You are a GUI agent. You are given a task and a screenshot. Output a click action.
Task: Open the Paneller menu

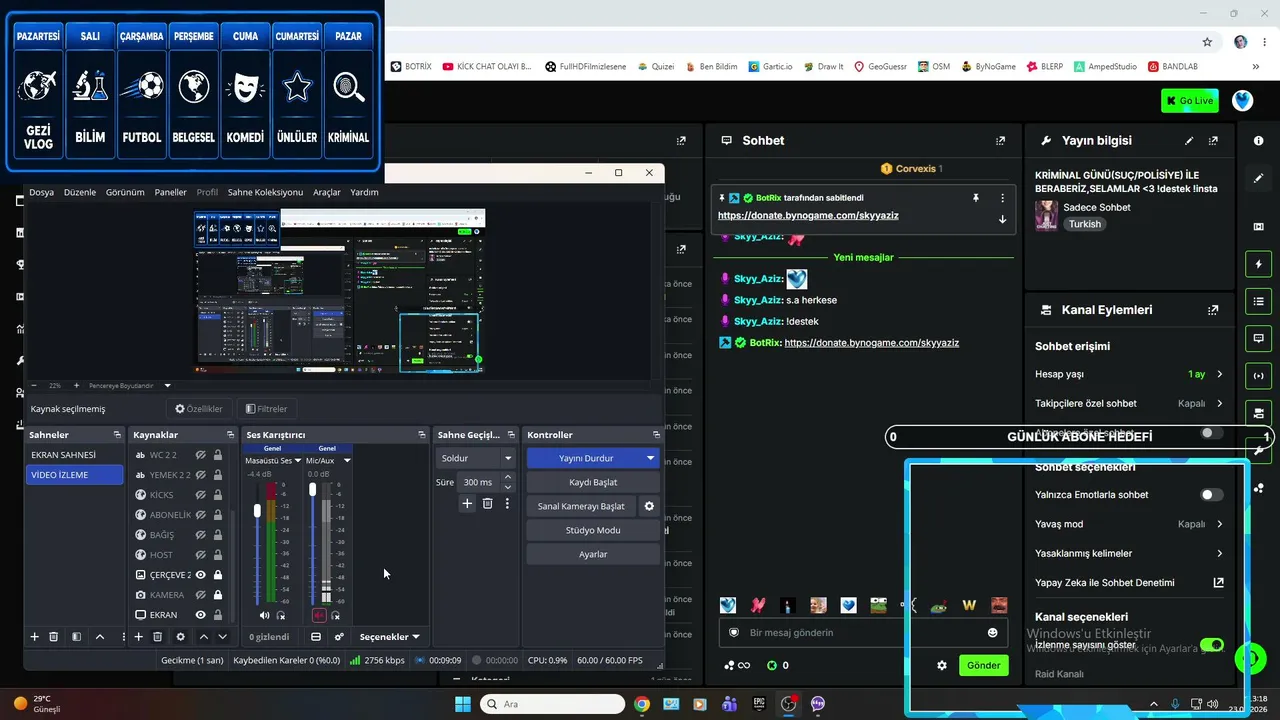tap(171, 192)
